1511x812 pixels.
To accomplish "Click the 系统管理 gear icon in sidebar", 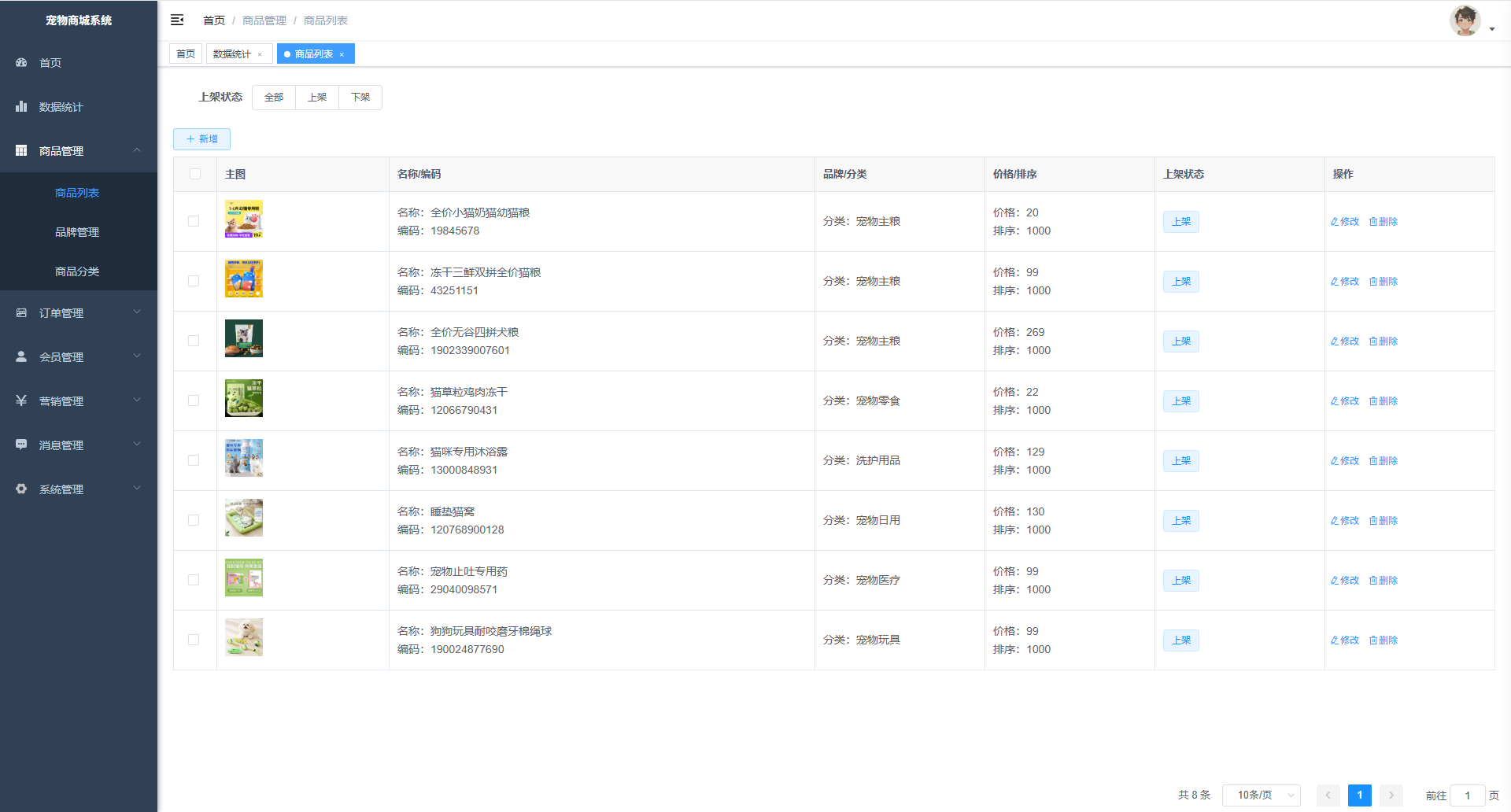I will 21,489.
